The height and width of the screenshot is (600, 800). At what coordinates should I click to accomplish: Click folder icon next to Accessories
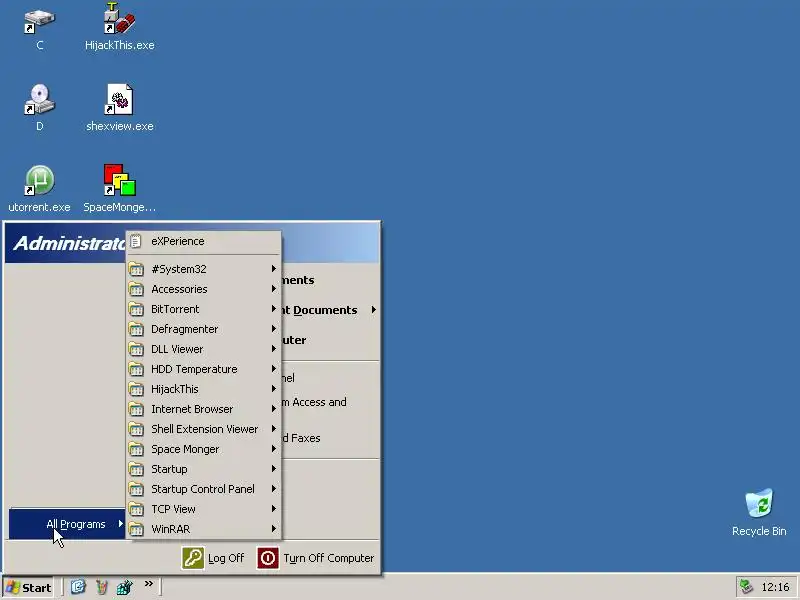click(x=136, y=289)
